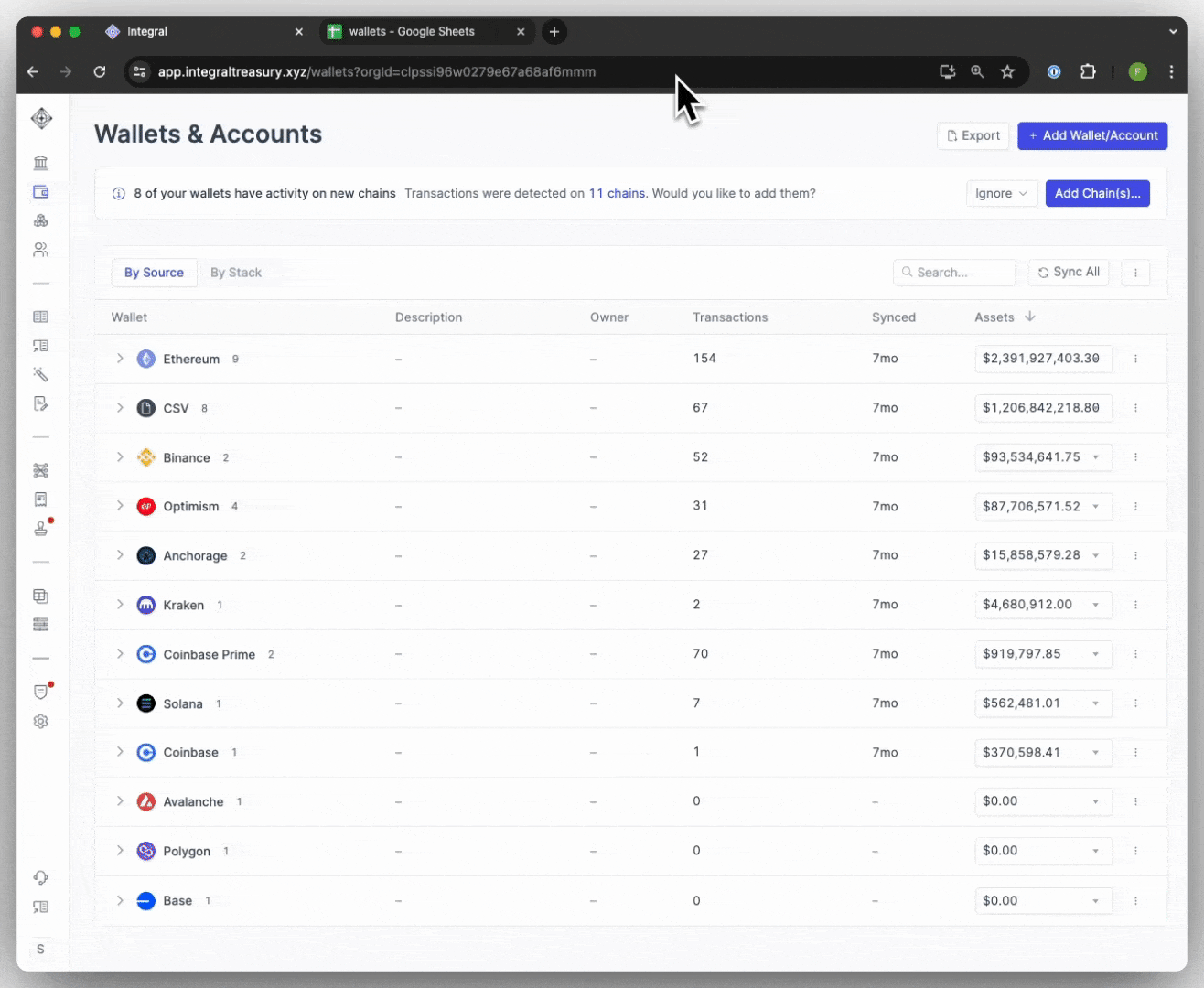This screenshot has width=1204, height=988.
Task: Click the Add Wallet/Account button
Action: click(x=1092, y=135)
